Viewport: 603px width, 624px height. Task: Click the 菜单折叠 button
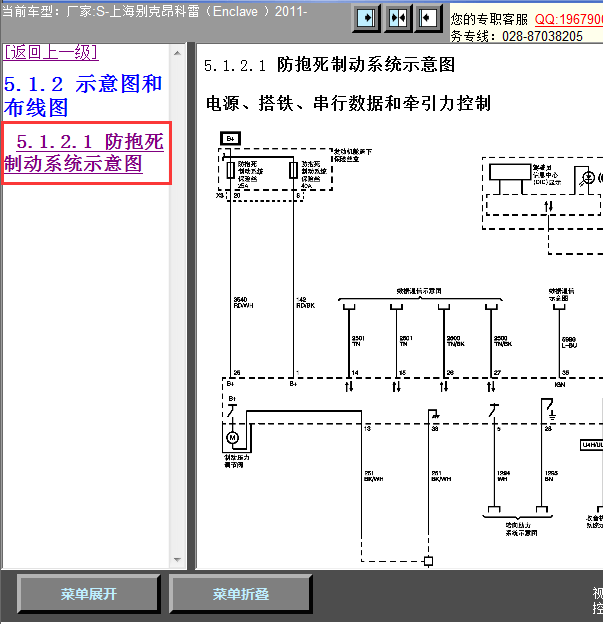point(240,594)
